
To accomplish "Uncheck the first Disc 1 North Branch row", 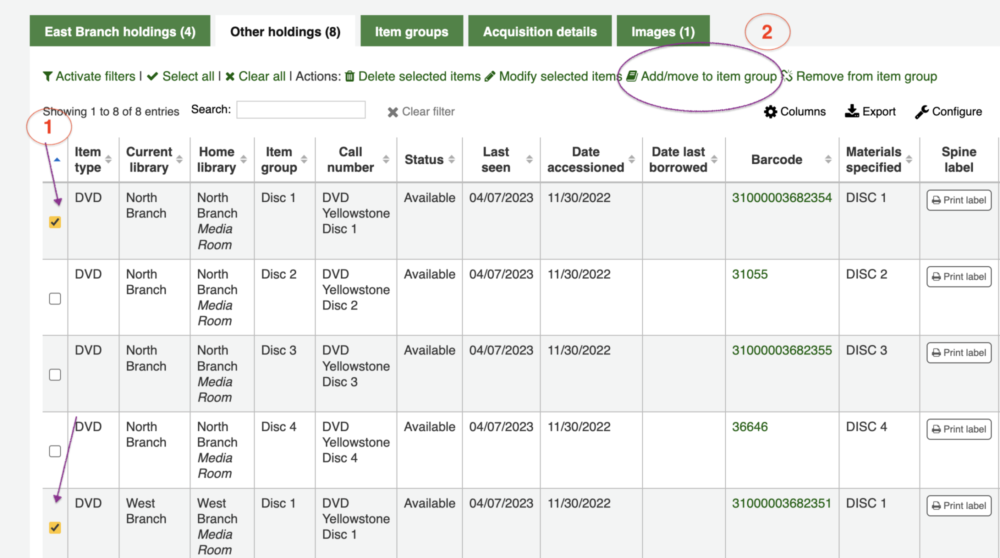I will 55,222.
